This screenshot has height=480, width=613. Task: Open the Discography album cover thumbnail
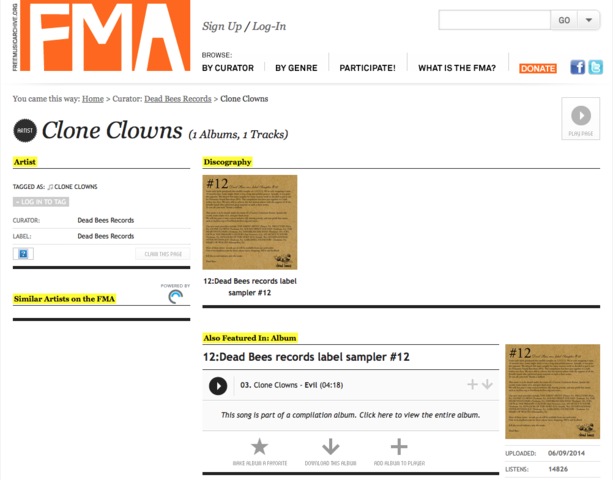[x=250, y=222]
